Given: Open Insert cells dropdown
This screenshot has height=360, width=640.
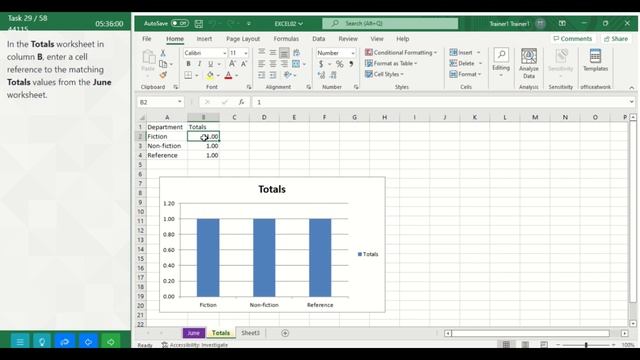Looking at the screenshot, I should pyautogui.click(x=465, y=52).
